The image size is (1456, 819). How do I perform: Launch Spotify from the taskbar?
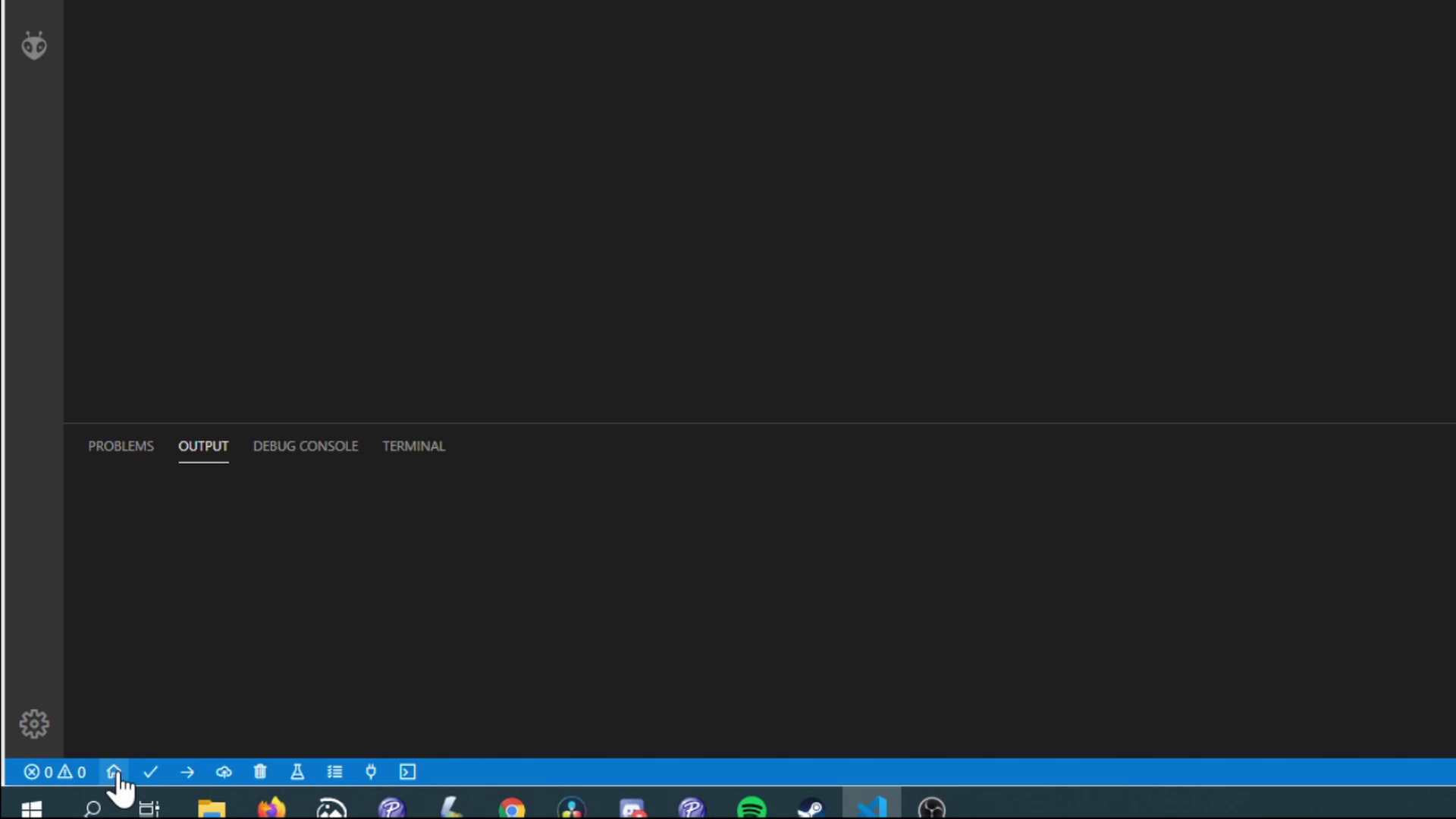[752, 808]
